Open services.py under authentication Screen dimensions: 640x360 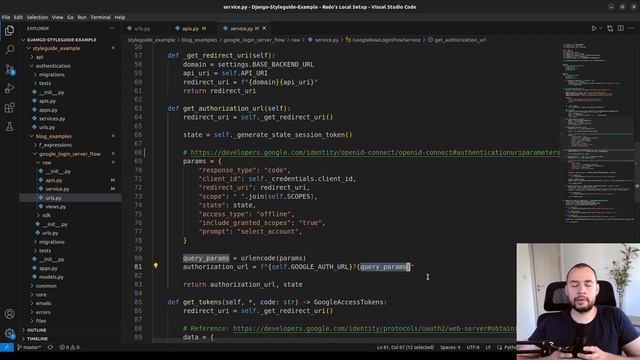[52, 118]
